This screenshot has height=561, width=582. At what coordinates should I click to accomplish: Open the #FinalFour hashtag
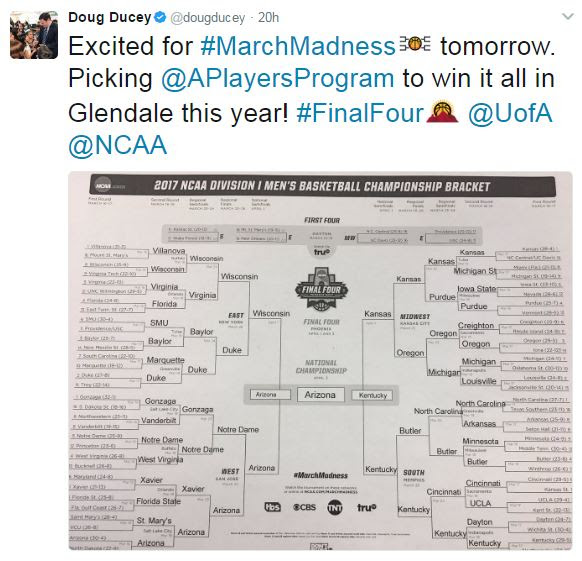[x=360, y=112]
